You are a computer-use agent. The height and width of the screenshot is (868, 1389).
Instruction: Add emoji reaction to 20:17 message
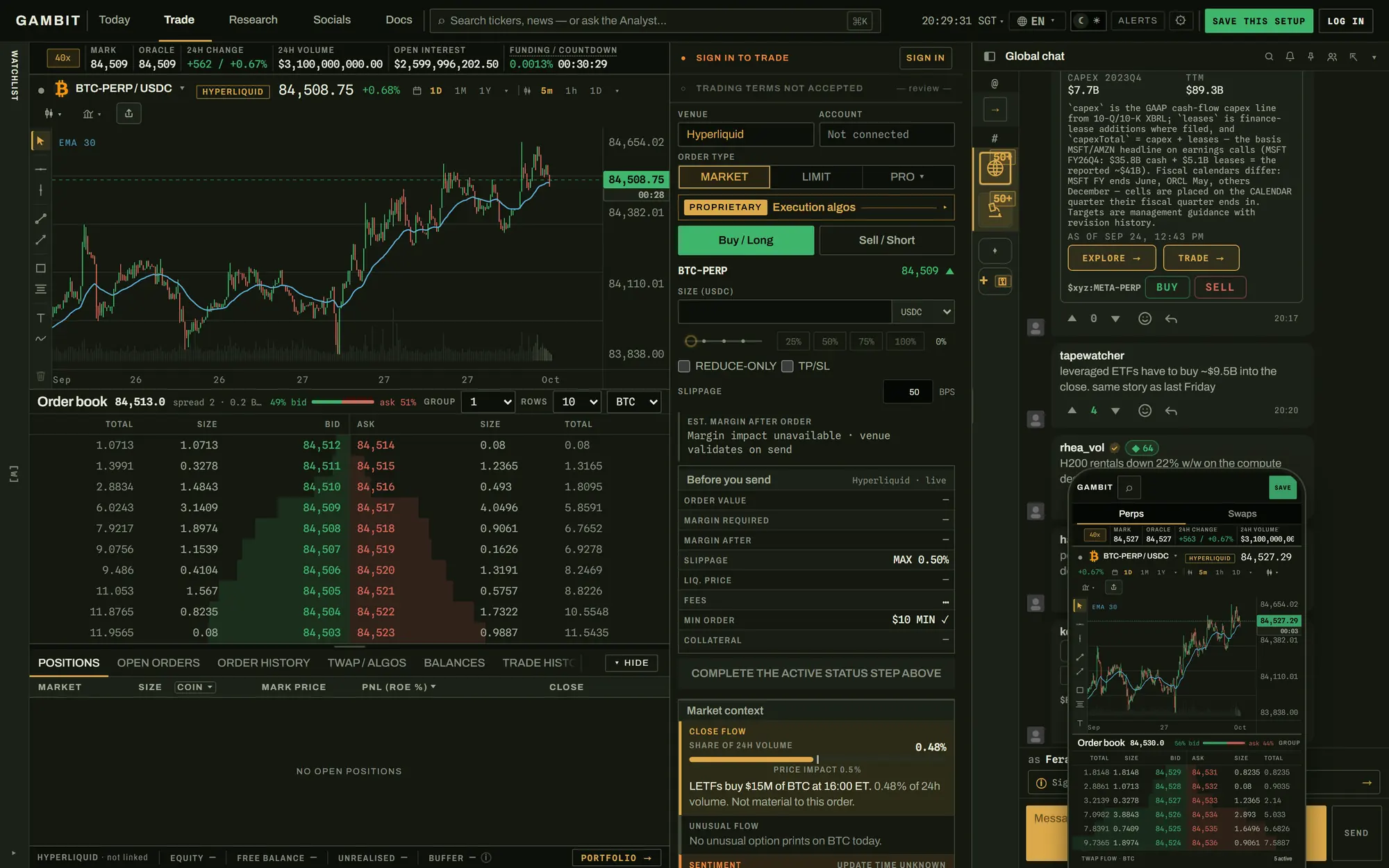[1145, 319]
